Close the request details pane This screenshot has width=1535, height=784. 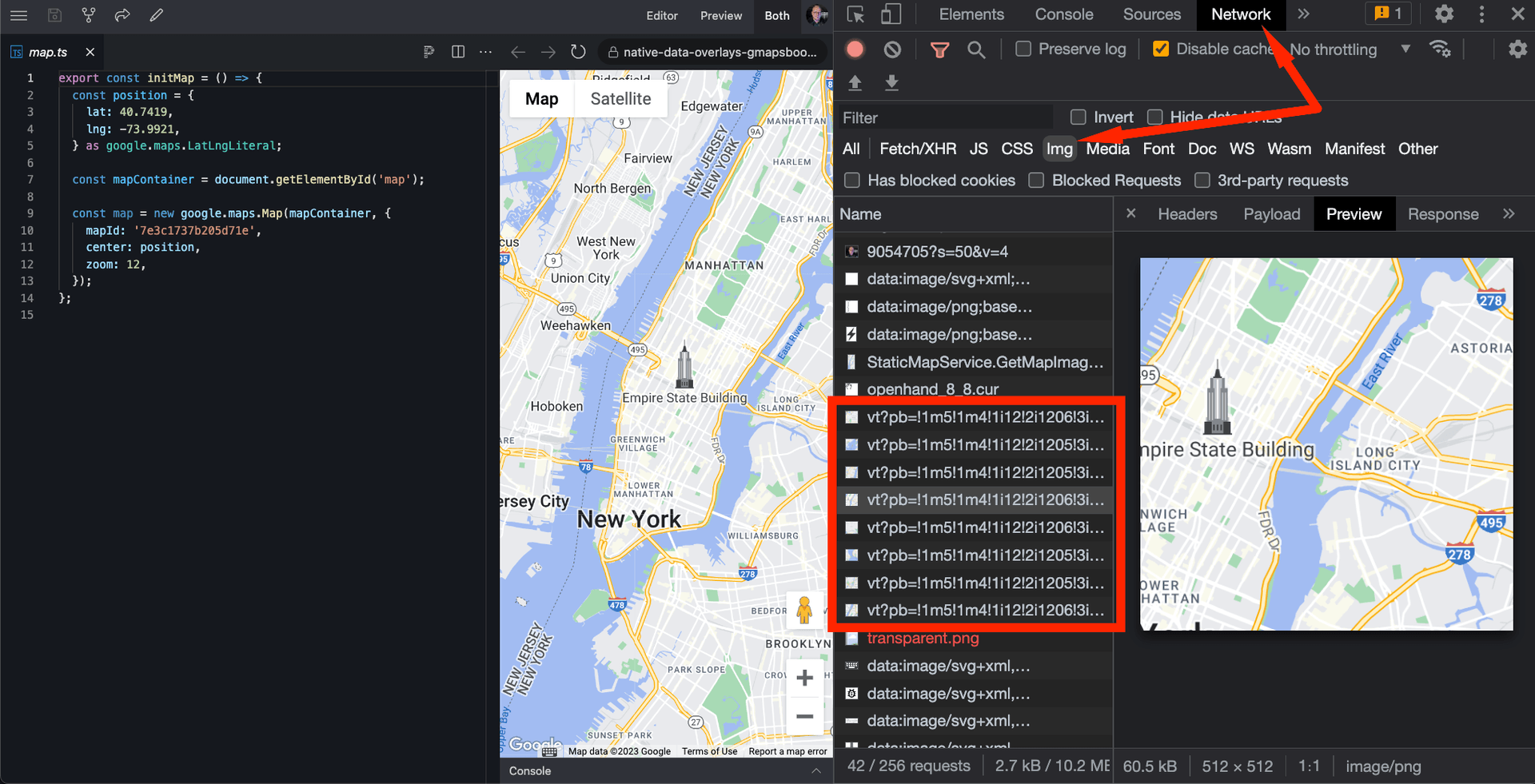coord(1130,213)
